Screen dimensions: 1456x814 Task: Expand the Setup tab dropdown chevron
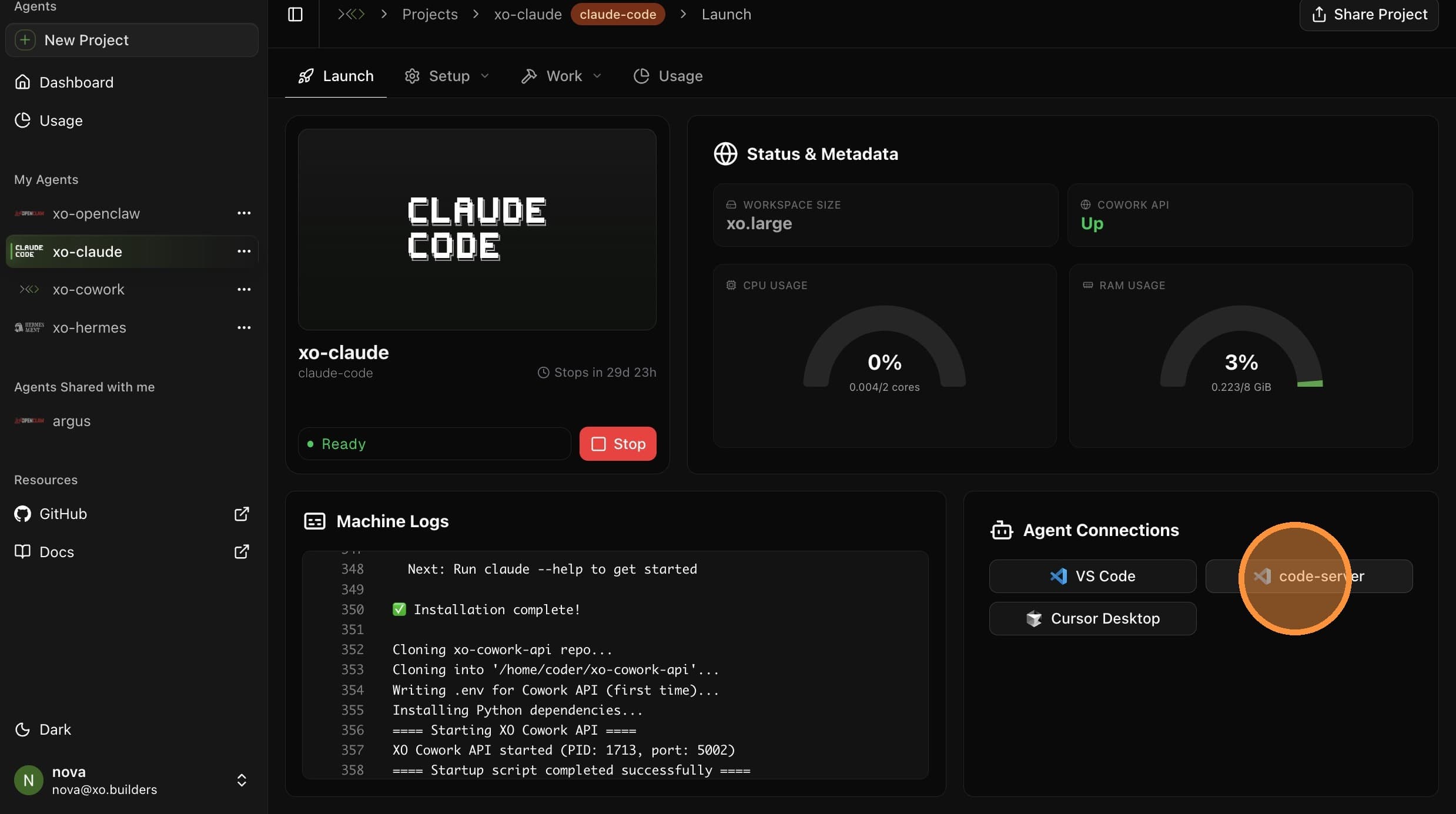pos(485,76)
